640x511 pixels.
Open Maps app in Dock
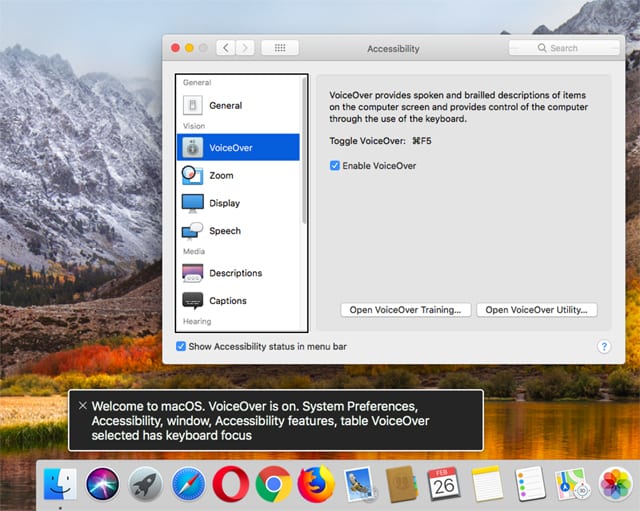572,484
